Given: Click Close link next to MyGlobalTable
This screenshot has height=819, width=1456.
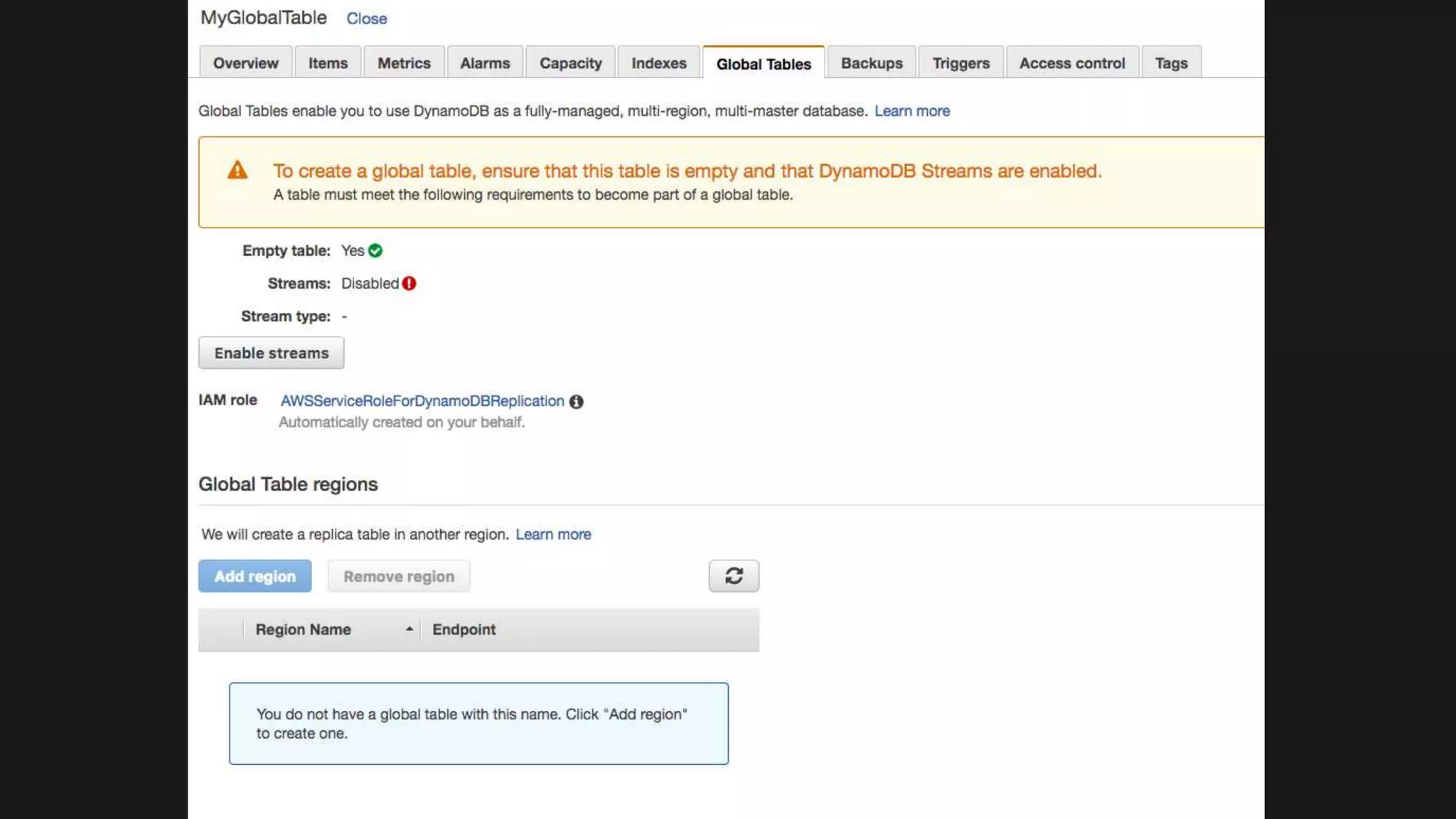Looking at the screenshot, I should click(x=366, y=19).
